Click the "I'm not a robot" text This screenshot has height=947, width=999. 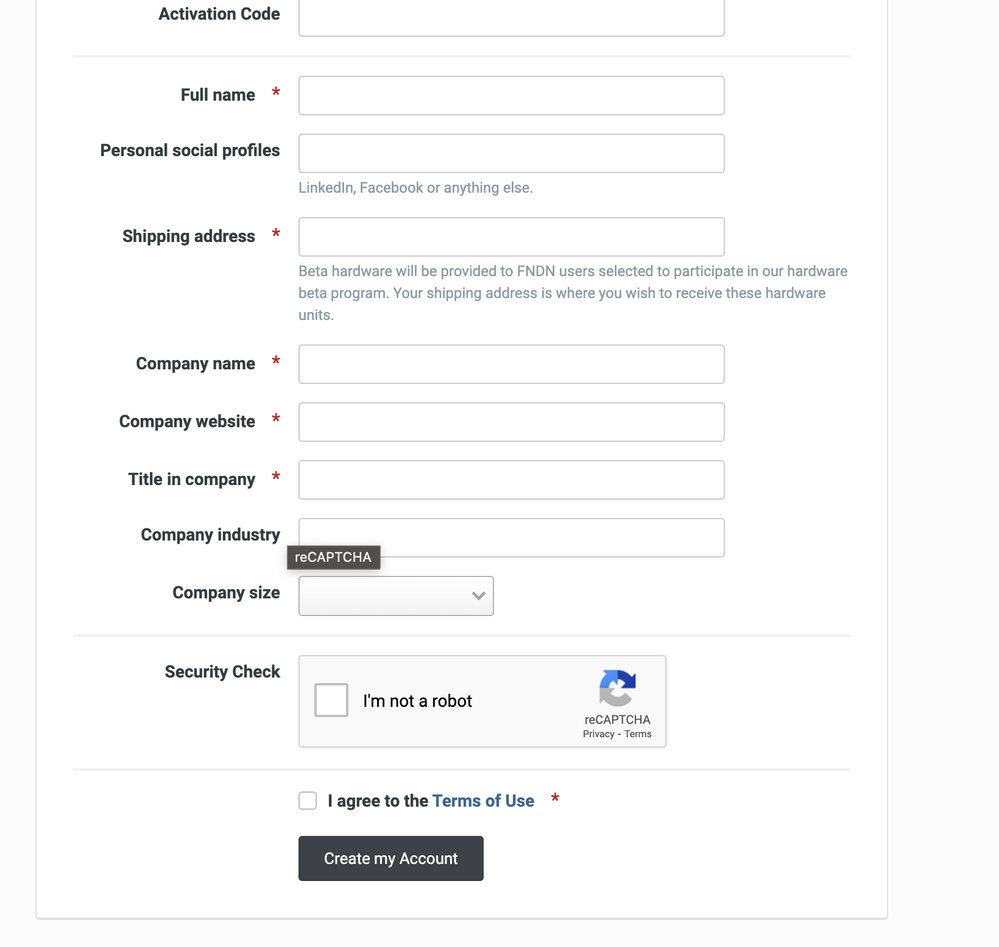click(417, 701)
